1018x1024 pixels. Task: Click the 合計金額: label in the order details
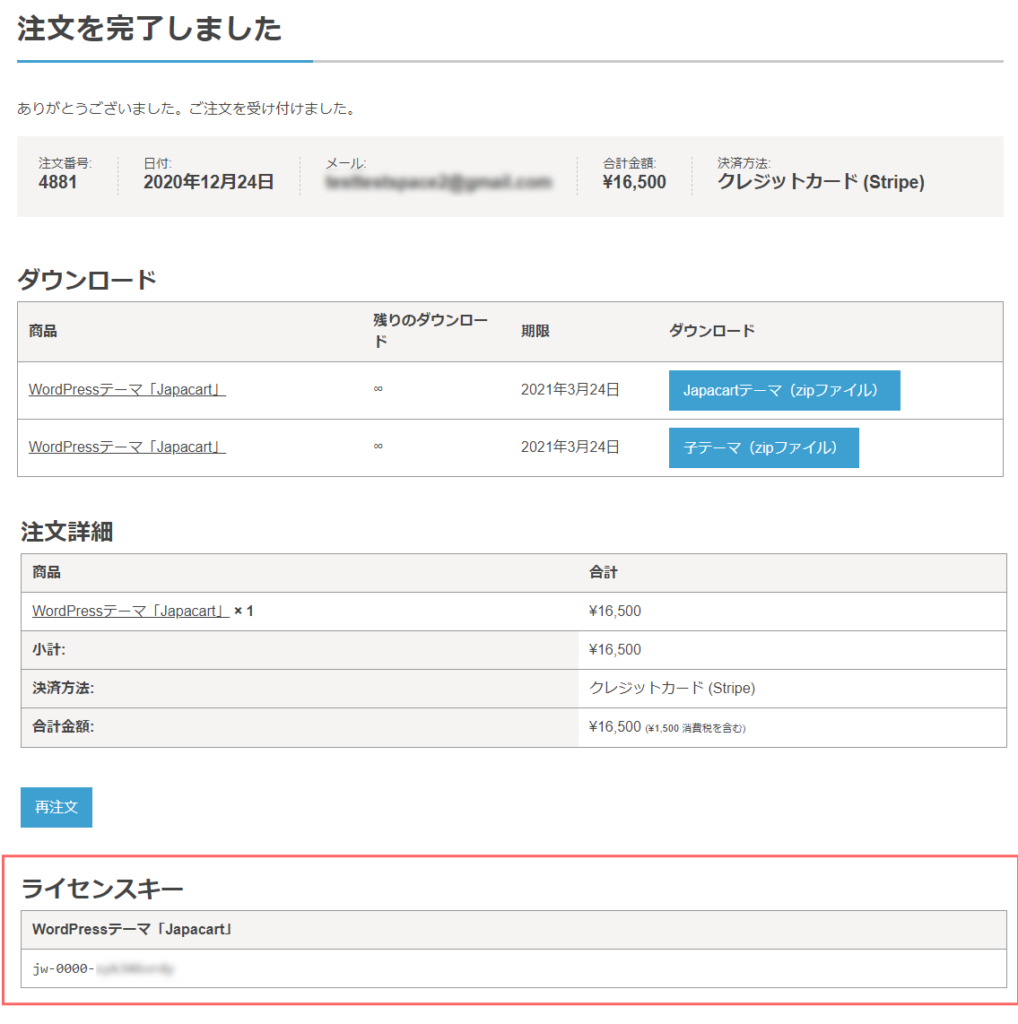[x=63, y=727]
